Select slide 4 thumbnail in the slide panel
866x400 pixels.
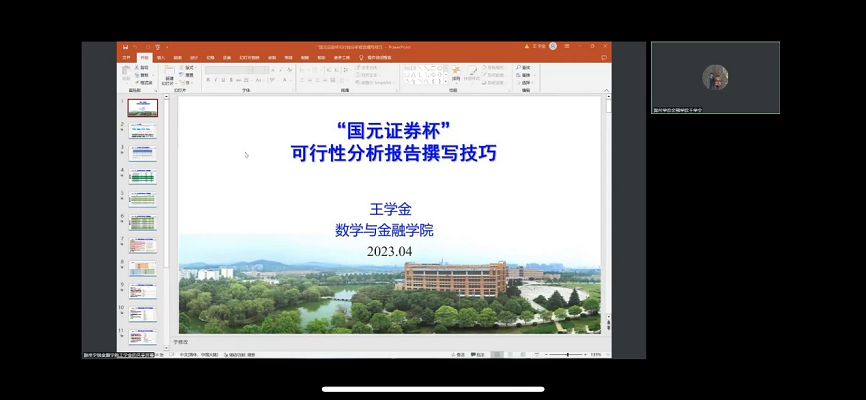tap(142, 175)
